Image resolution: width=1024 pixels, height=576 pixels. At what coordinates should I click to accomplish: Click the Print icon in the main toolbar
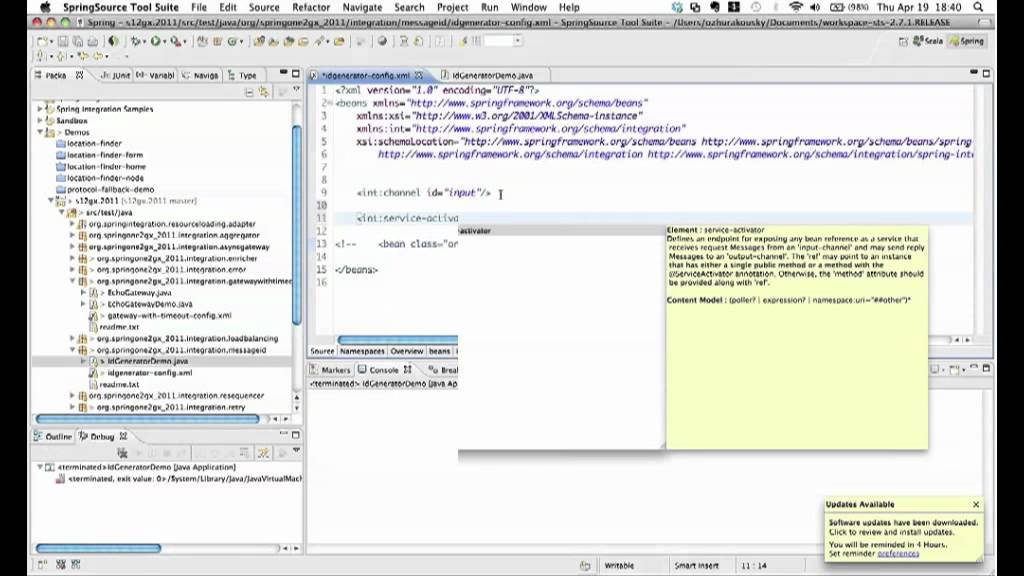[93, 41]
